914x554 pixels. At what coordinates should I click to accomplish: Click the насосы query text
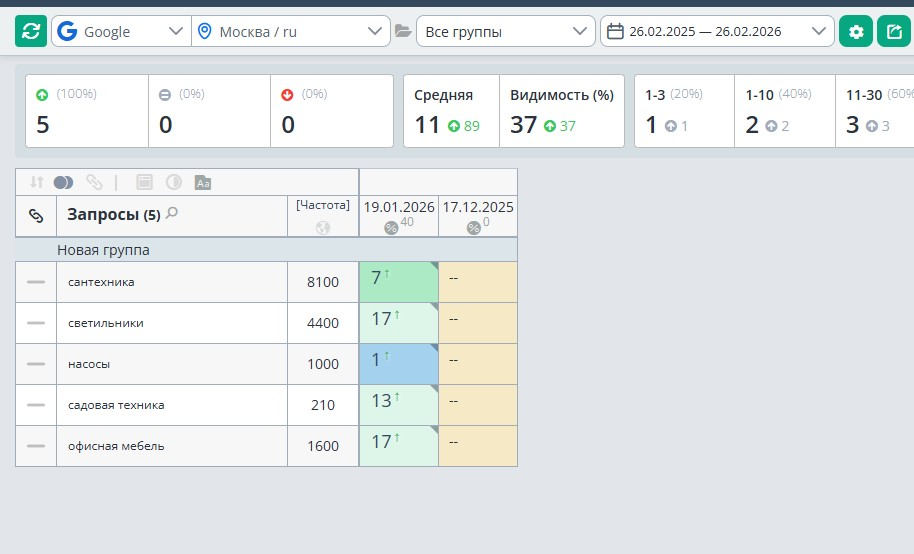[x=89, y=364]
